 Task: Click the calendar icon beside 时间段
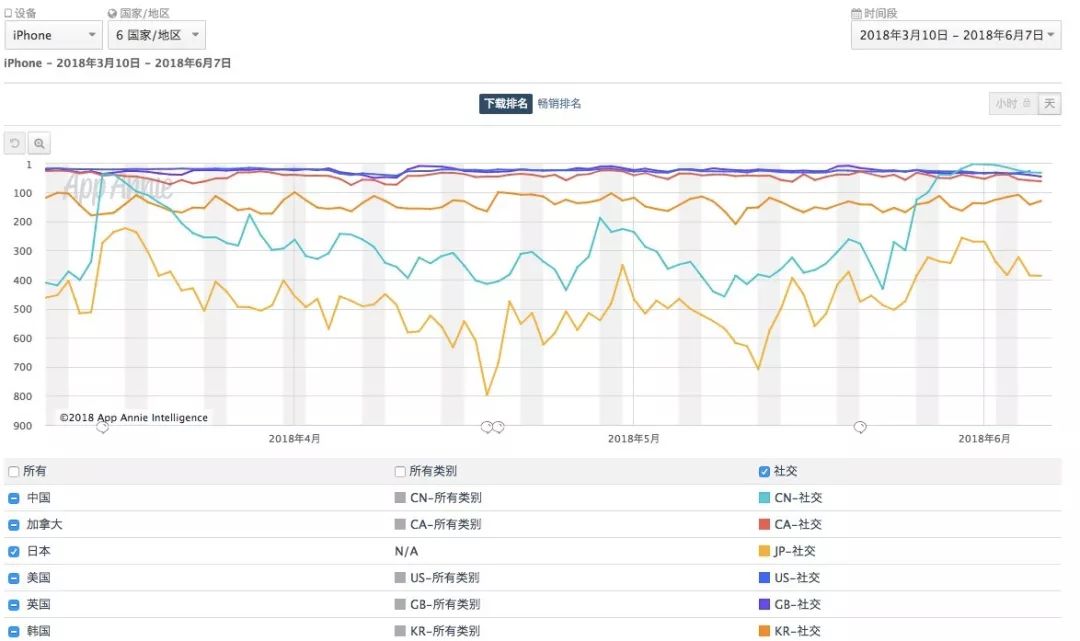[x=855, y=13]
